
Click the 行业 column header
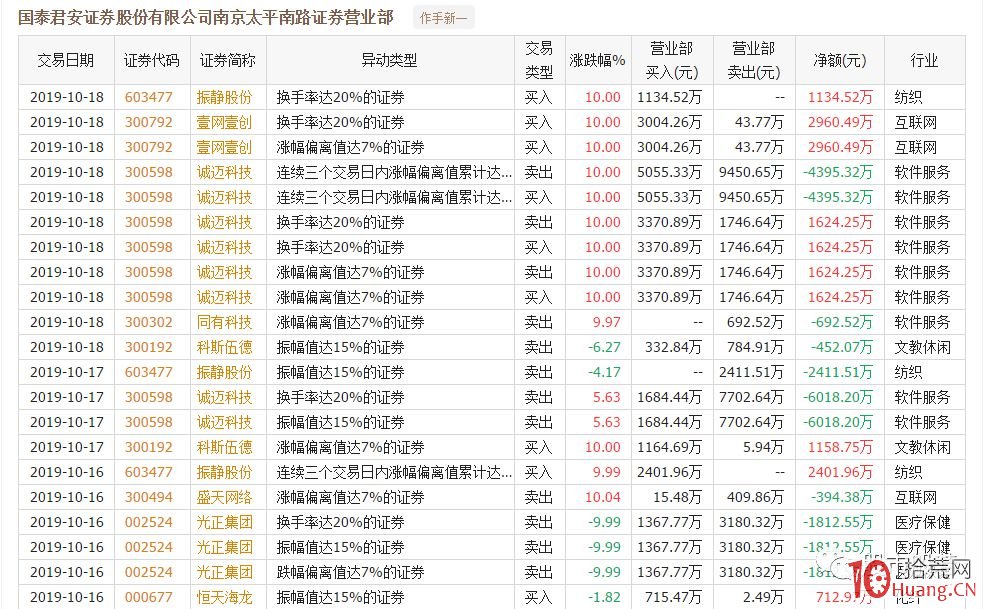pyautogui.click(x=926, y=60)
